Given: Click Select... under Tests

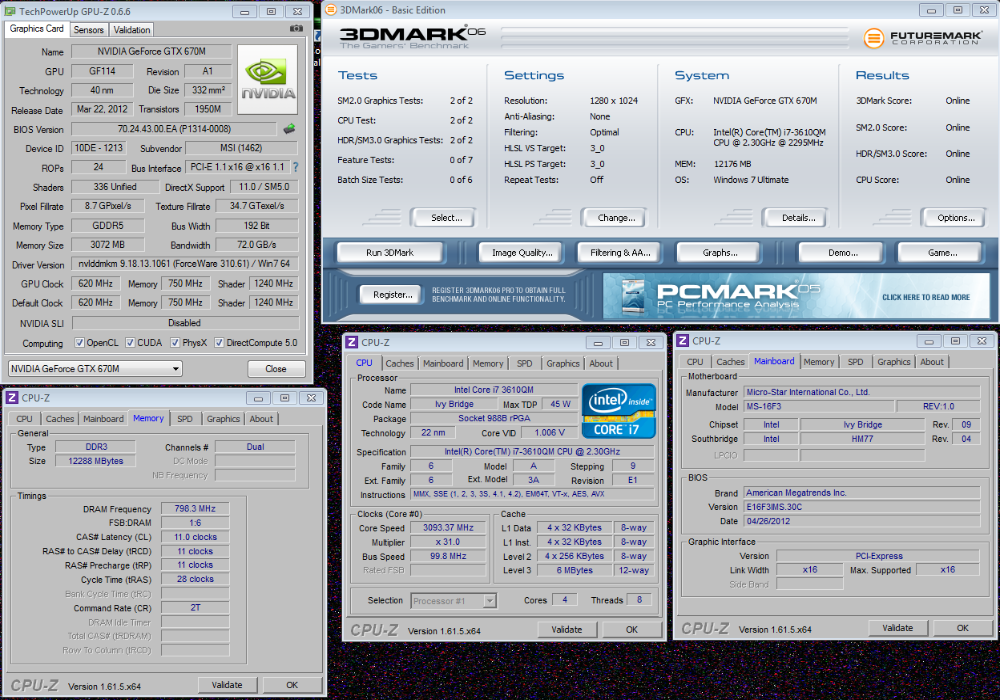Looking at the screenshot, I should [446, 218].
